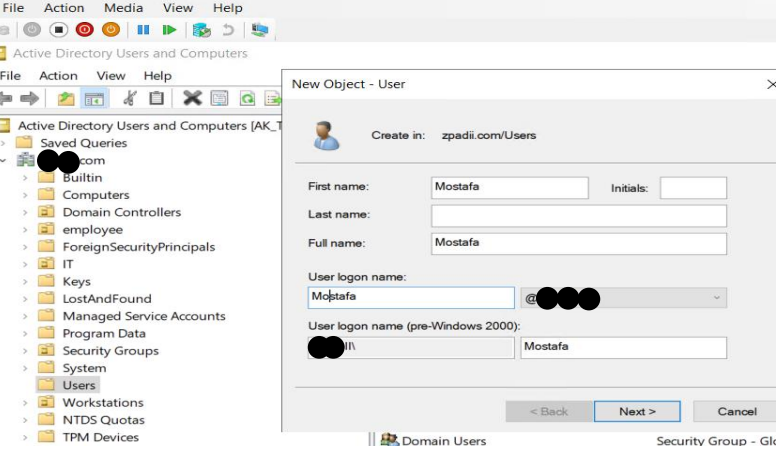This screenshot has width=779, height=449.
Task: Click the Initials field
Action: coord(693,188)
